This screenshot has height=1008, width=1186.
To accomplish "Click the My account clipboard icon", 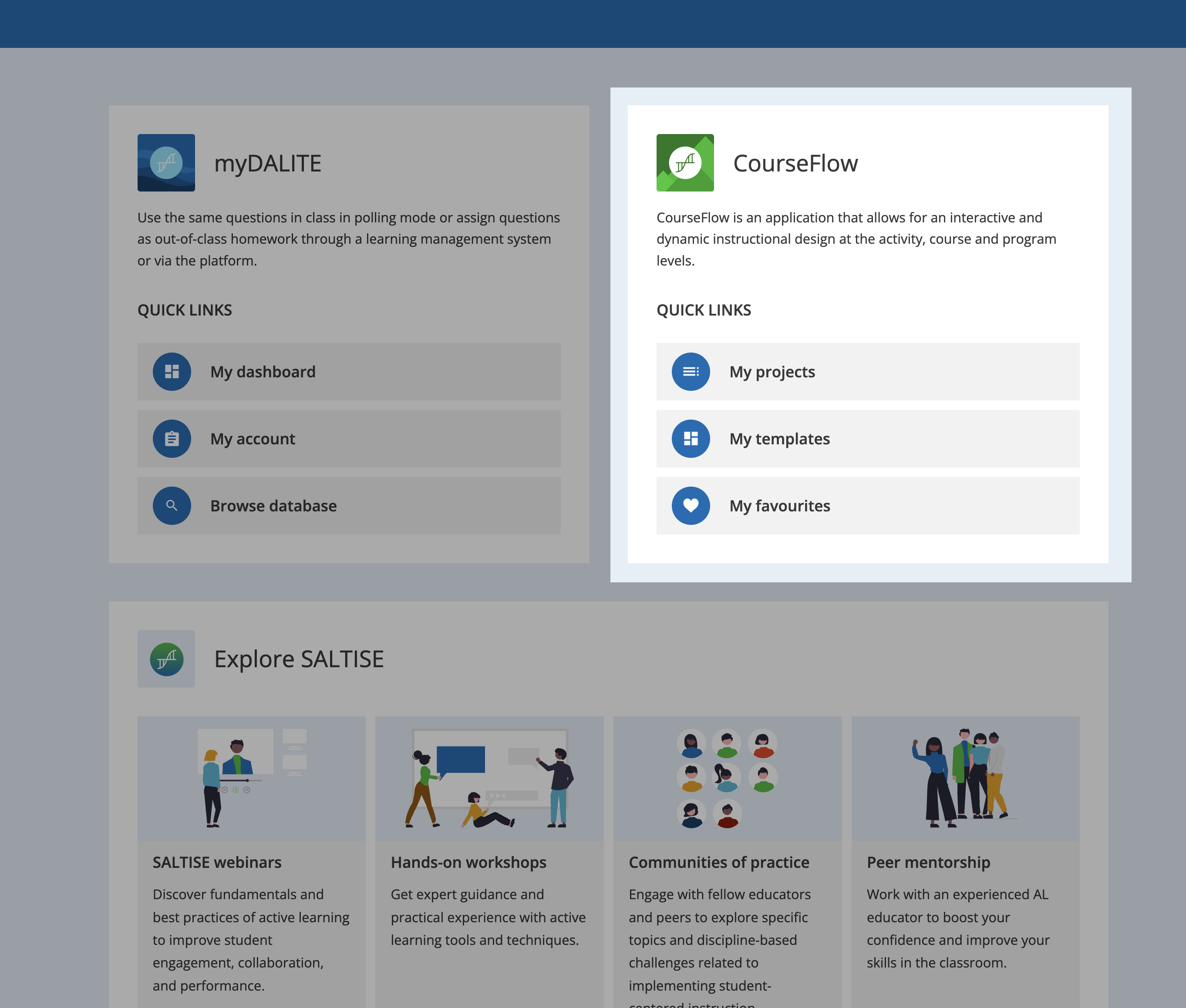I will point(172,439).
